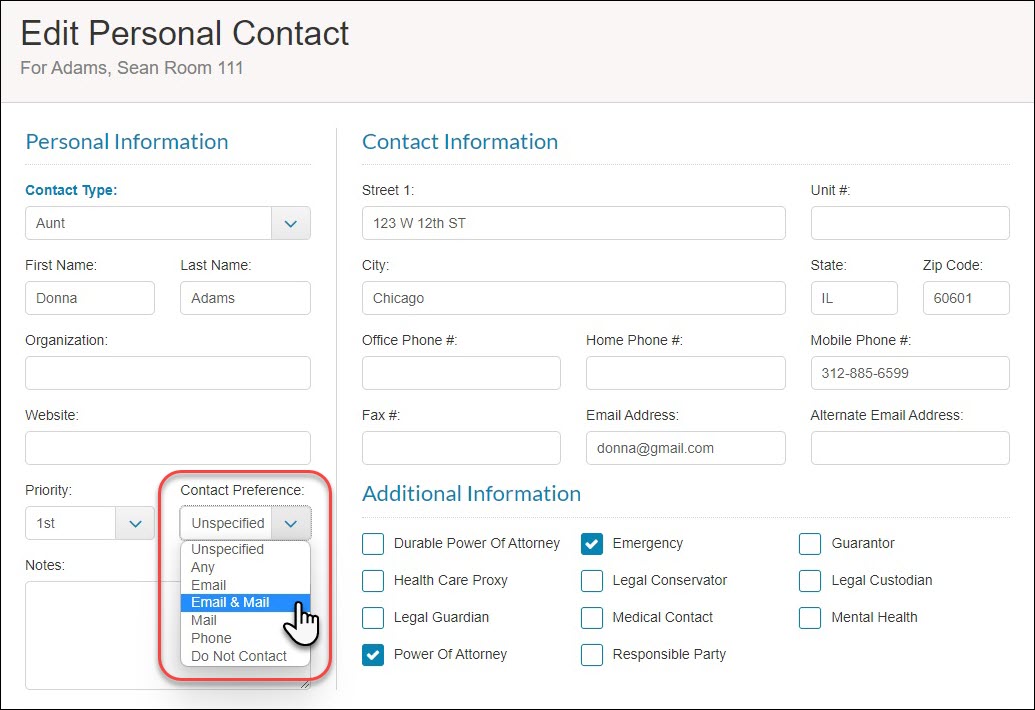The height and width of the screenshot is (710, 1035).
Task: Tick the Legal Conservator checkbox
Action: tap(592, 581)
